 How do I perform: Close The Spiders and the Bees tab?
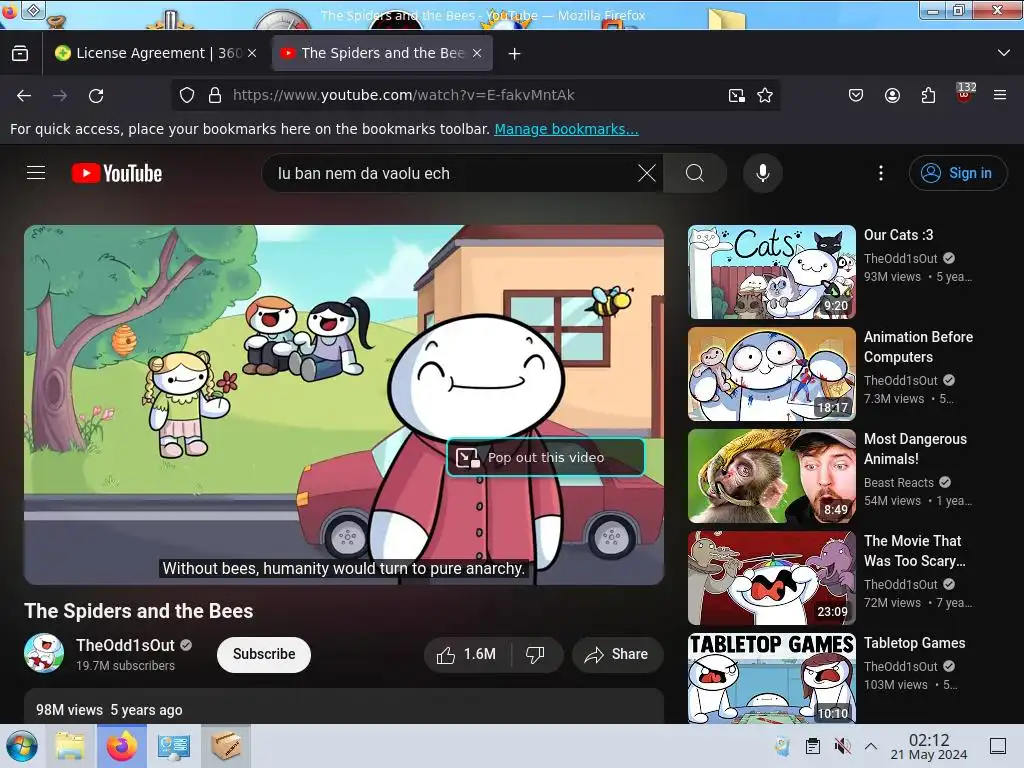(477, 54)
